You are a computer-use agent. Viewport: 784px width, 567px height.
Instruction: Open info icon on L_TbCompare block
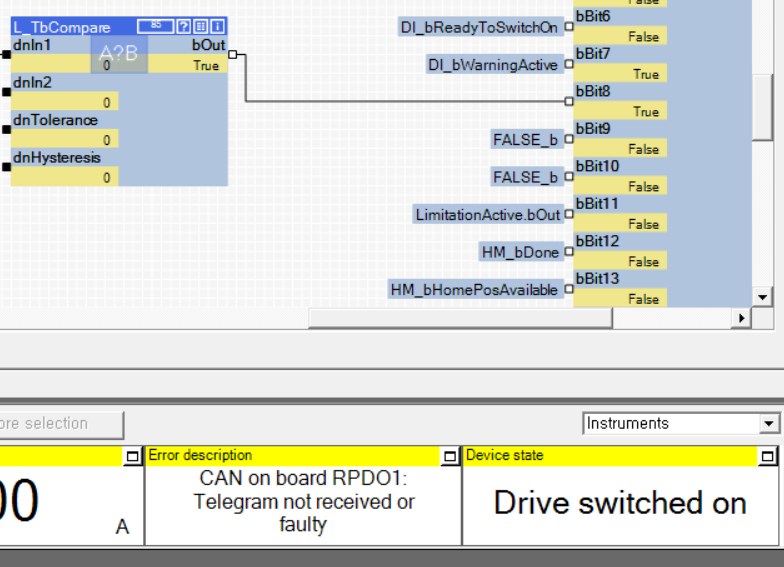pos(217,26)
